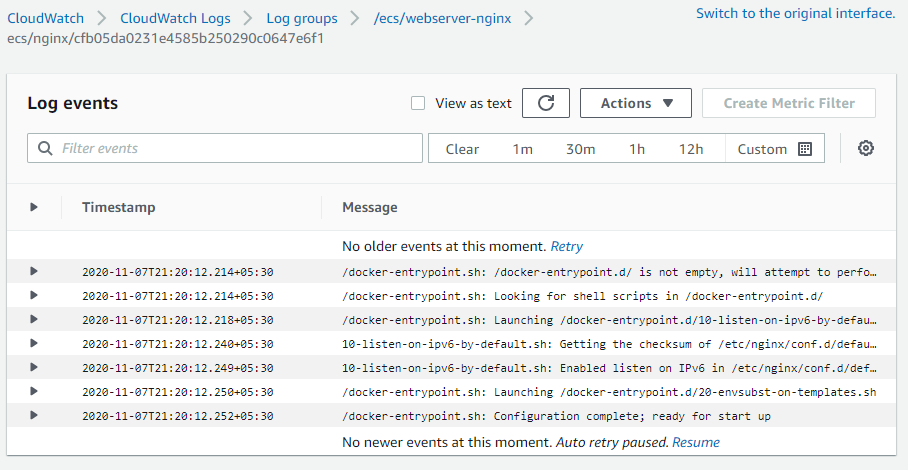Click the Create Metric Filter button
This screenshot has height=470, width=908.
pos(789,103)
